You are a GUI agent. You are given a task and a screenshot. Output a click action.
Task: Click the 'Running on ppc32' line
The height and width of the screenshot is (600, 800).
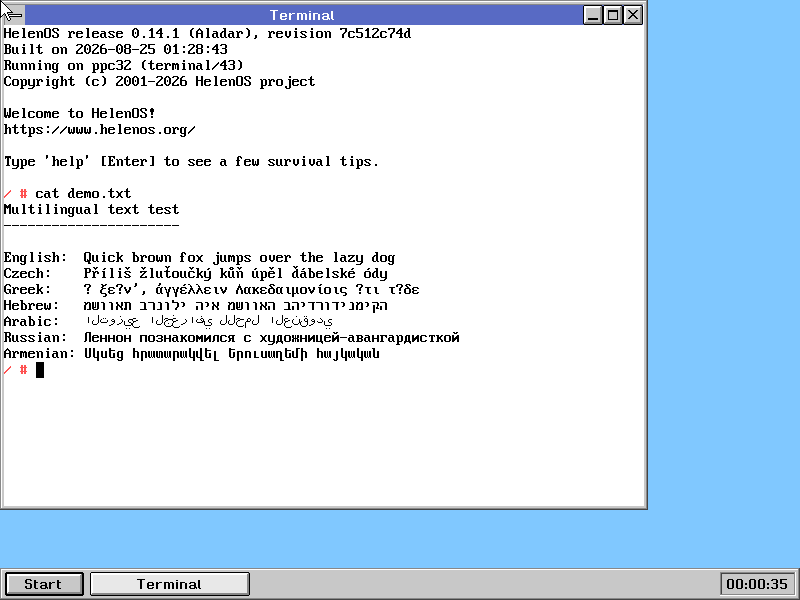123,65
